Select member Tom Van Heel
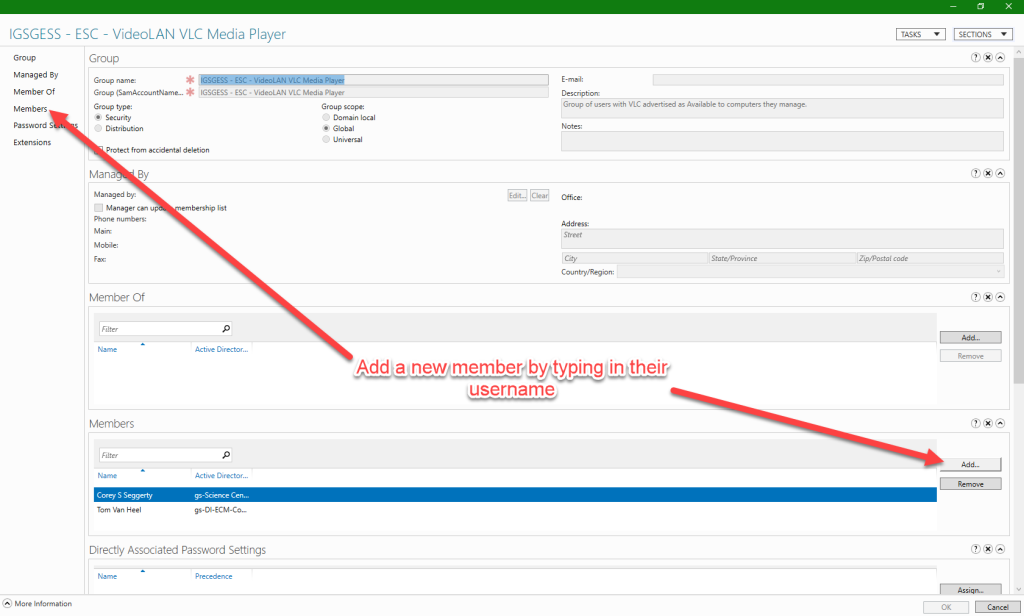Screen dimensions: 1024x616 click(515, 510)
